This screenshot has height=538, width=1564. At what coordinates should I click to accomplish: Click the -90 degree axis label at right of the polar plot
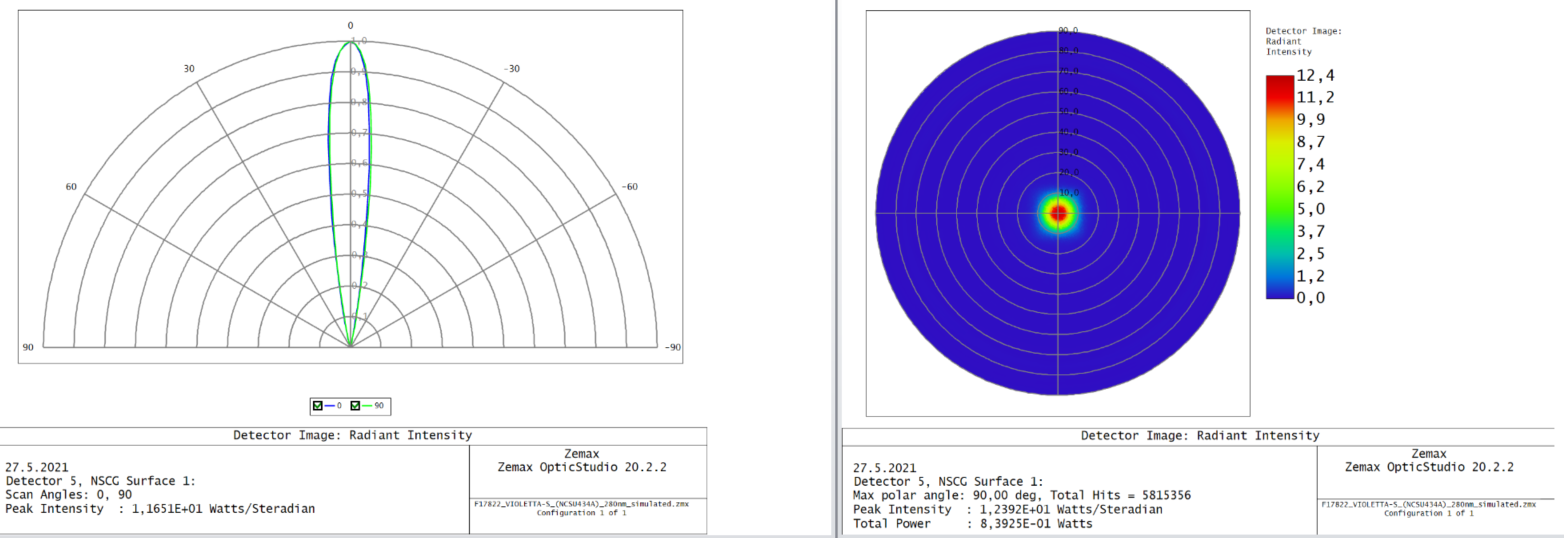click(x=673, y=347)
